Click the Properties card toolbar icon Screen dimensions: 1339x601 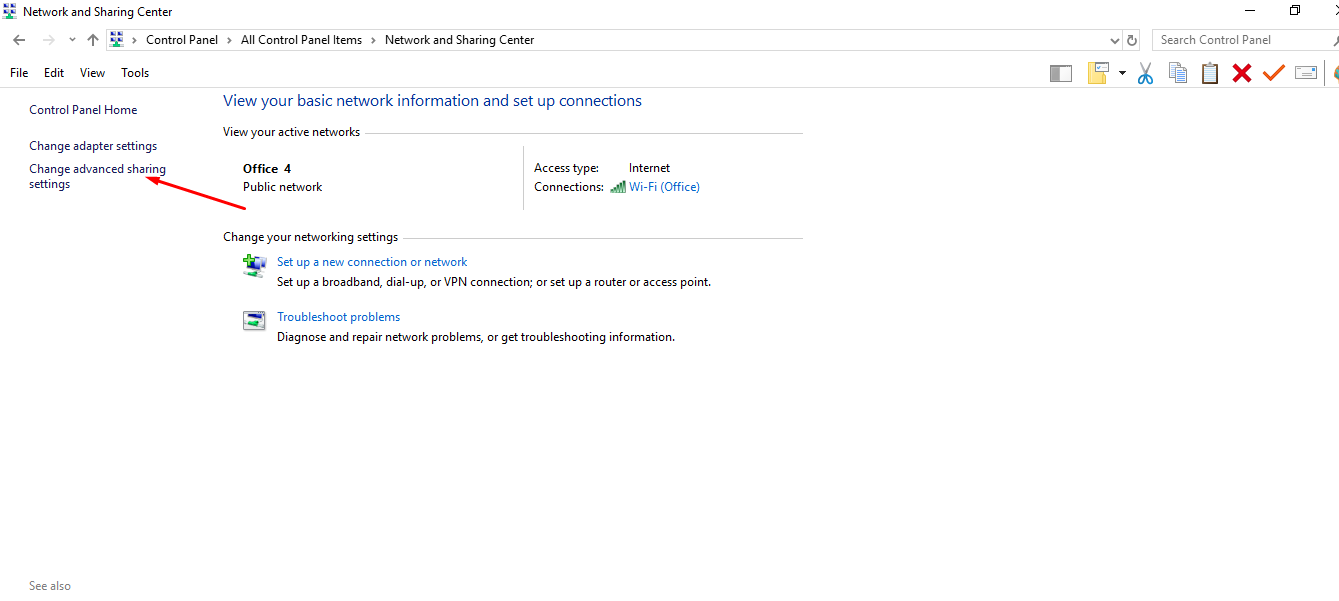coord(1306,73)
